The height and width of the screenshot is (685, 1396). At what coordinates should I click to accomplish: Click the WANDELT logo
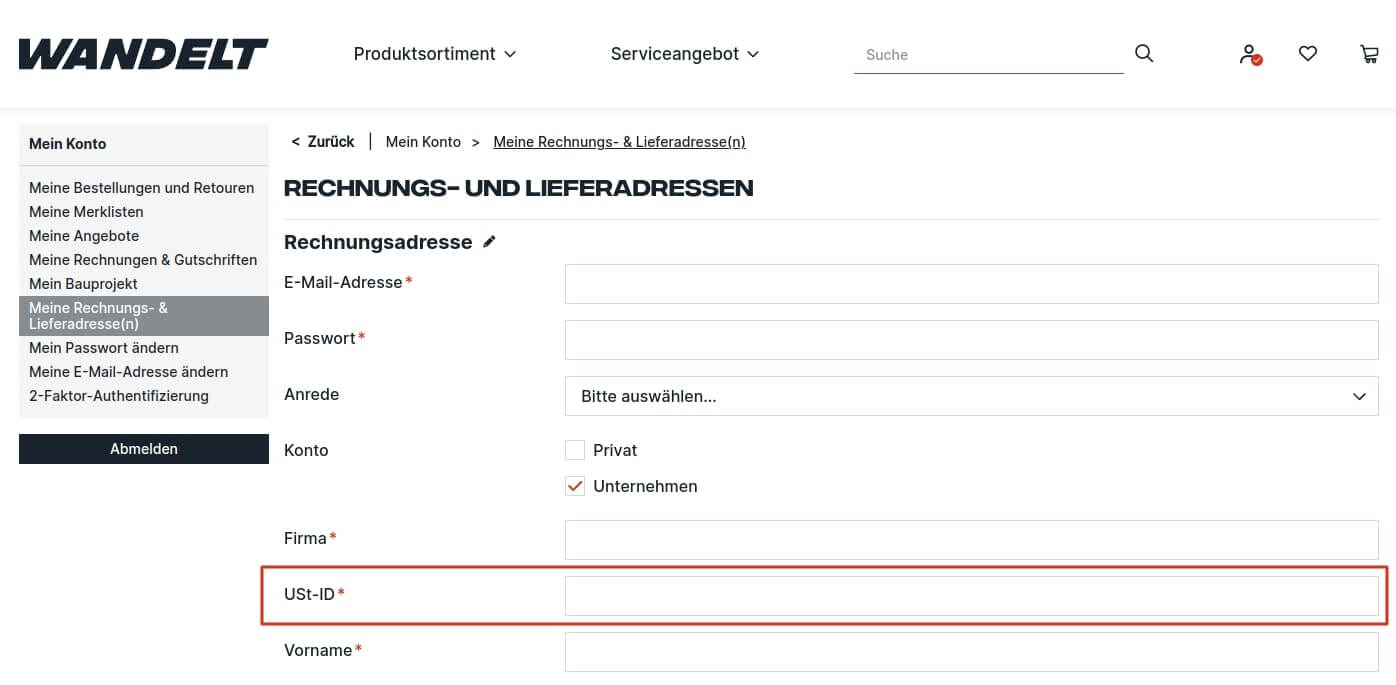[142, 54]
